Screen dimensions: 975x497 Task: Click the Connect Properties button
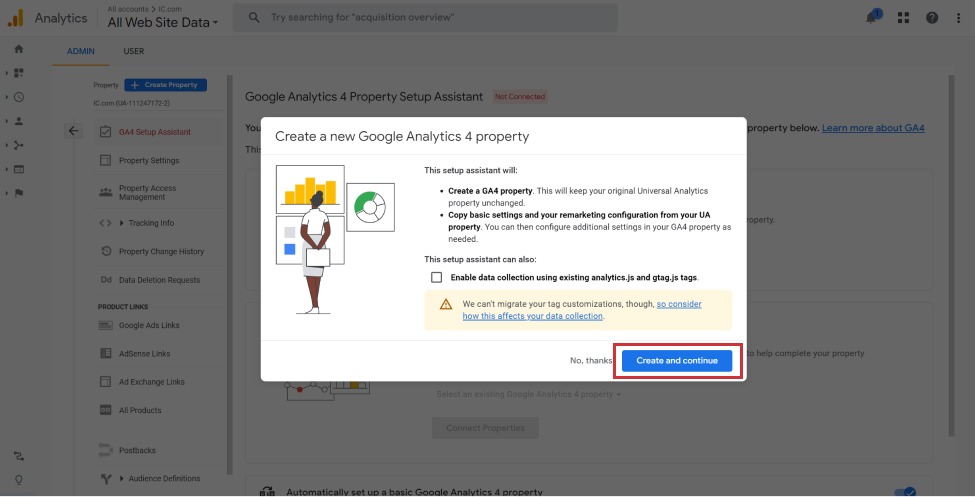tap(486, 428)
